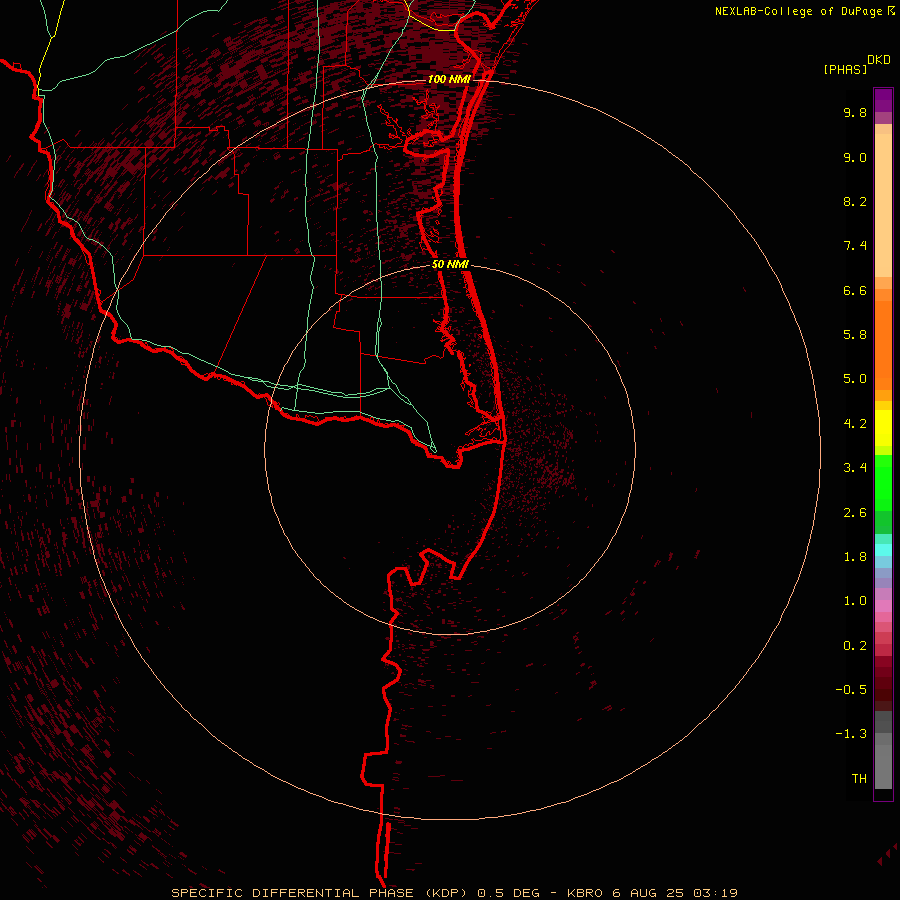
Task: Select the 100 NMI range ring label
Action: coord(449,79)
